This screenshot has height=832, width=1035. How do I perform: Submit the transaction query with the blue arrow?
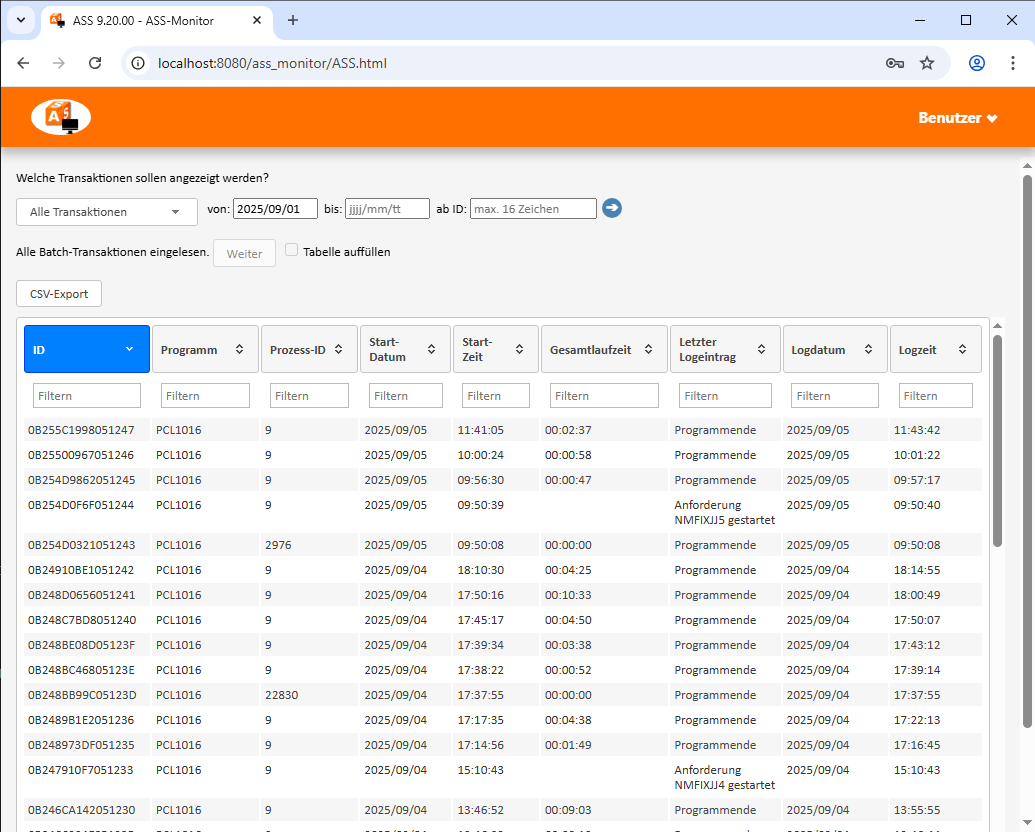612,208
